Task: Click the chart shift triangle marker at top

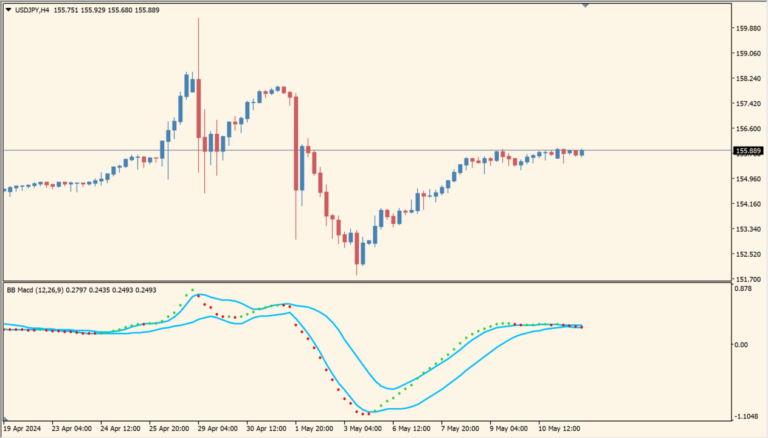Action: [x=585, y=5]
